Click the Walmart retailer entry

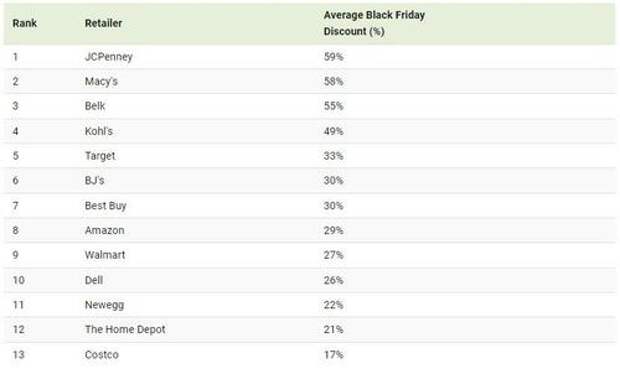(x=105, y=255)
